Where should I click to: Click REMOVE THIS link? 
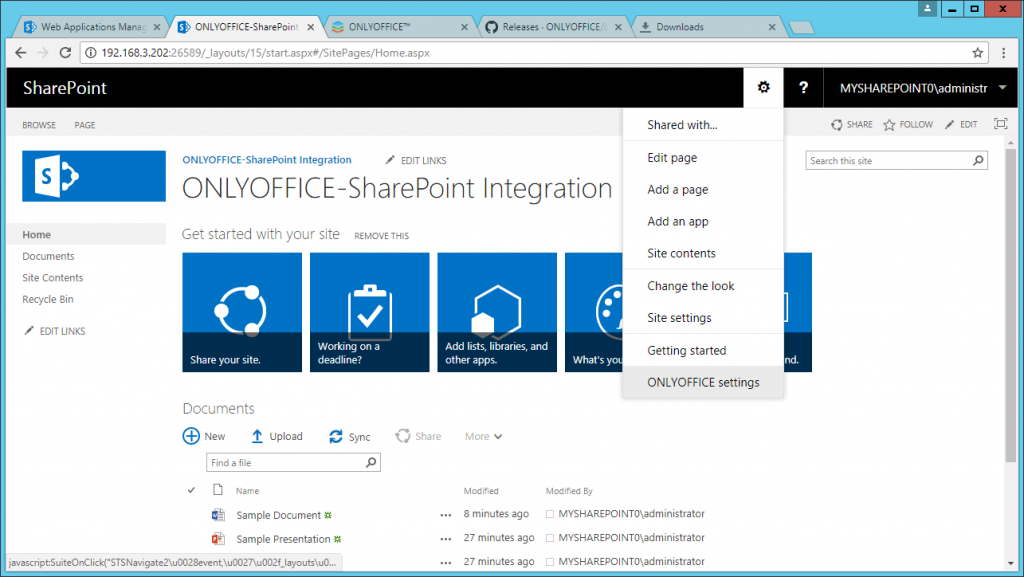coord(381,236)
